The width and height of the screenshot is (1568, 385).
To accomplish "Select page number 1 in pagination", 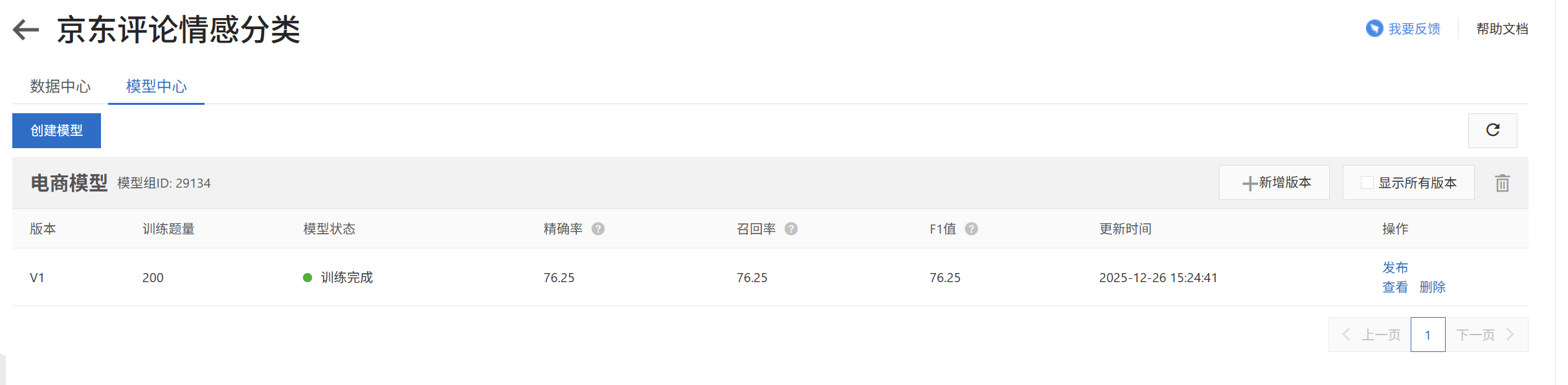I will click(x=1428, y=335).
